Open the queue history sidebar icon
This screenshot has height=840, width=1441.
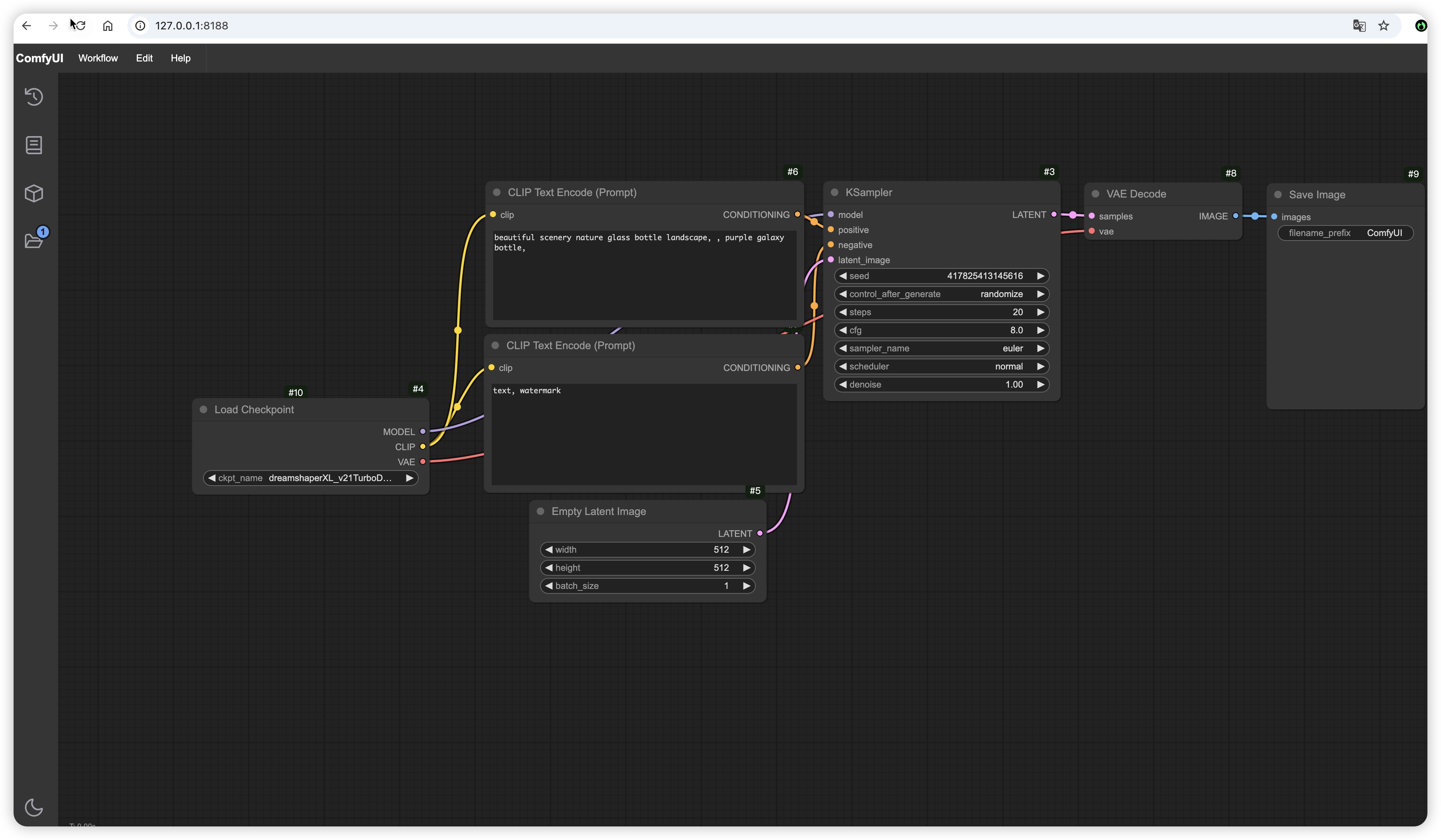(34, 97)
